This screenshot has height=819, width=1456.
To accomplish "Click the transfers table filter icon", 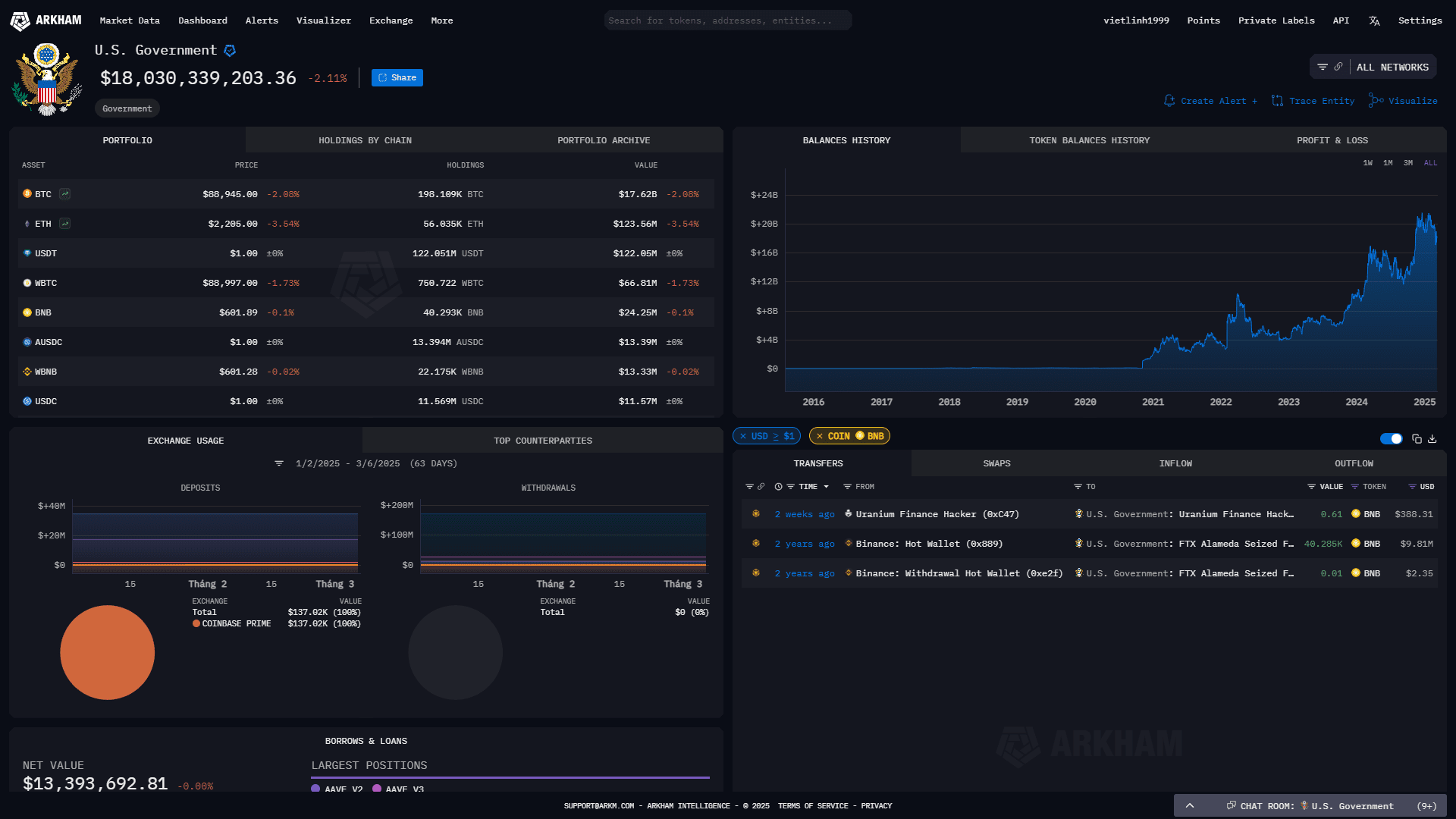I will (x=749, y=487).
